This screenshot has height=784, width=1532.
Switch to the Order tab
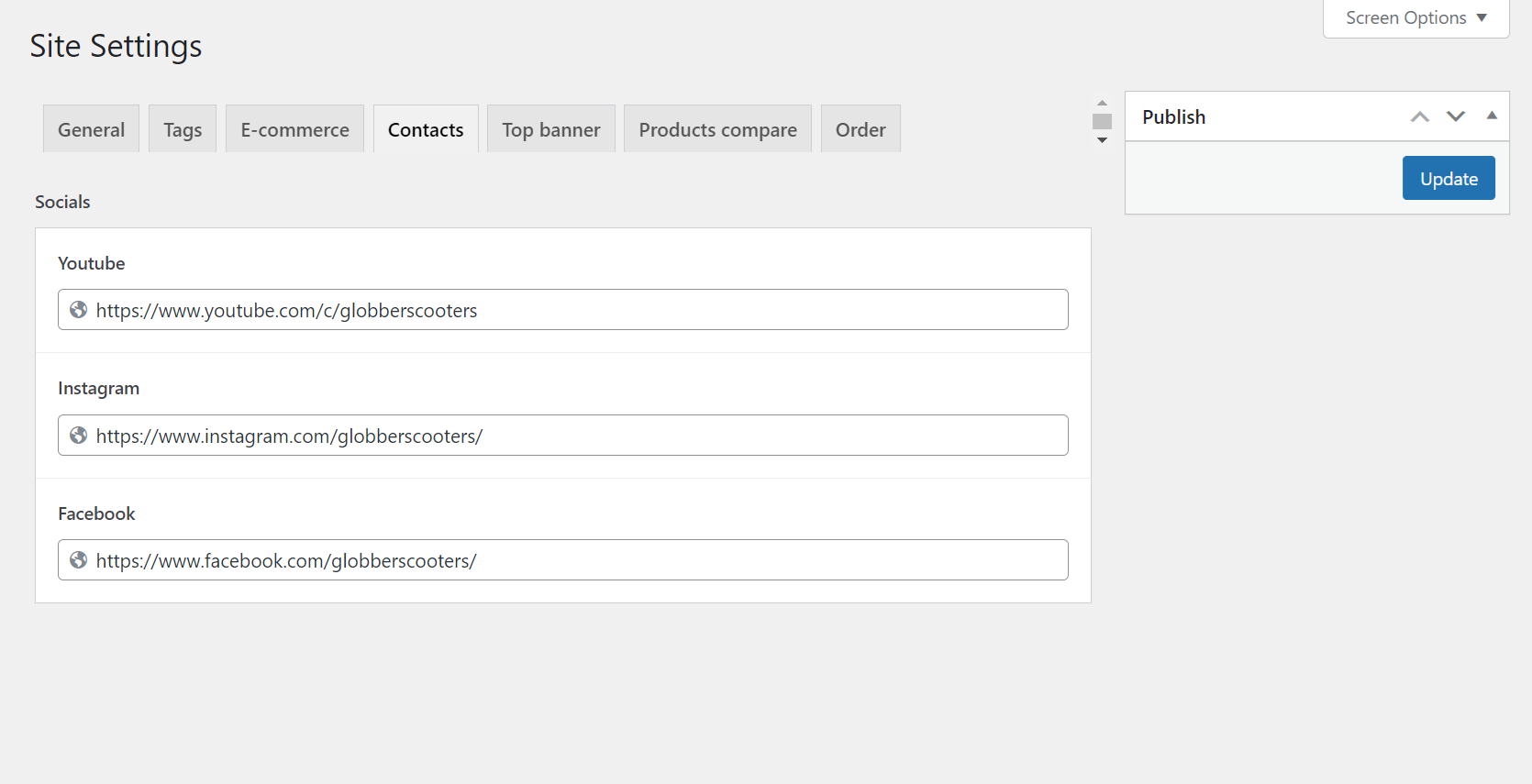point(860,129)
